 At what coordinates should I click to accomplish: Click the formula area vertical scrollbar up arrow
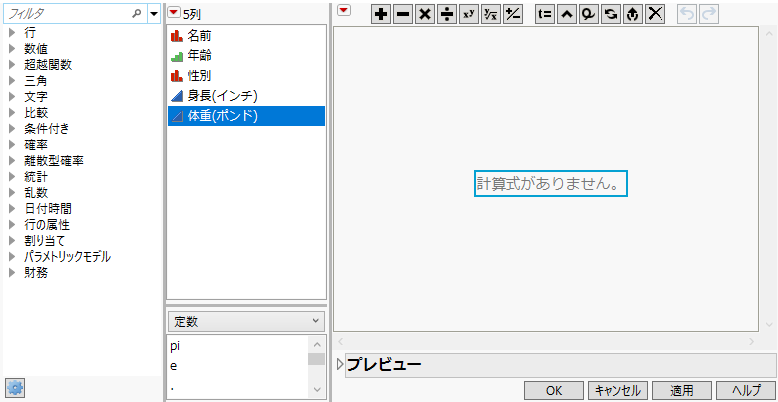click(x=770, y=34)
